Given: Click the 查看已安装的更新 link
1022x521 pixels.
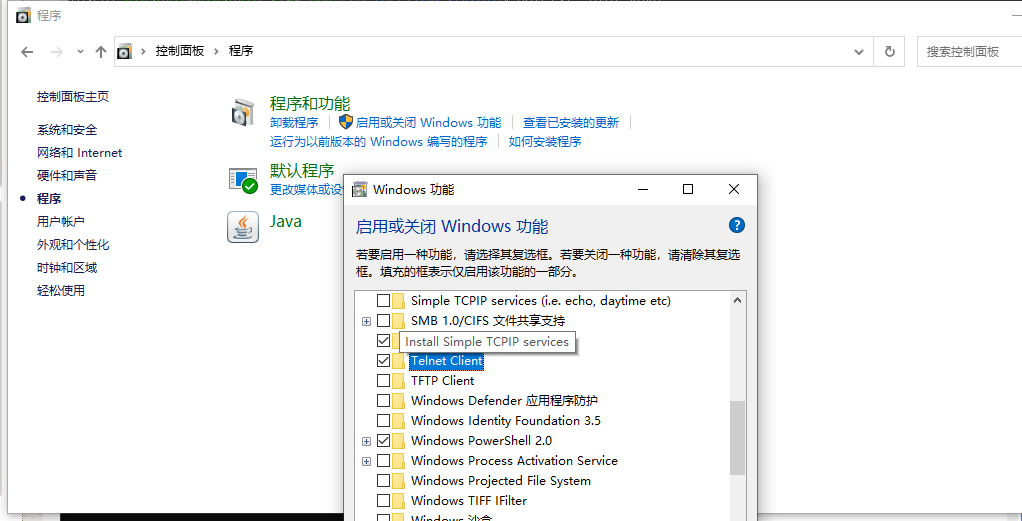Looking at the screenshot, I should pos(571,123).
